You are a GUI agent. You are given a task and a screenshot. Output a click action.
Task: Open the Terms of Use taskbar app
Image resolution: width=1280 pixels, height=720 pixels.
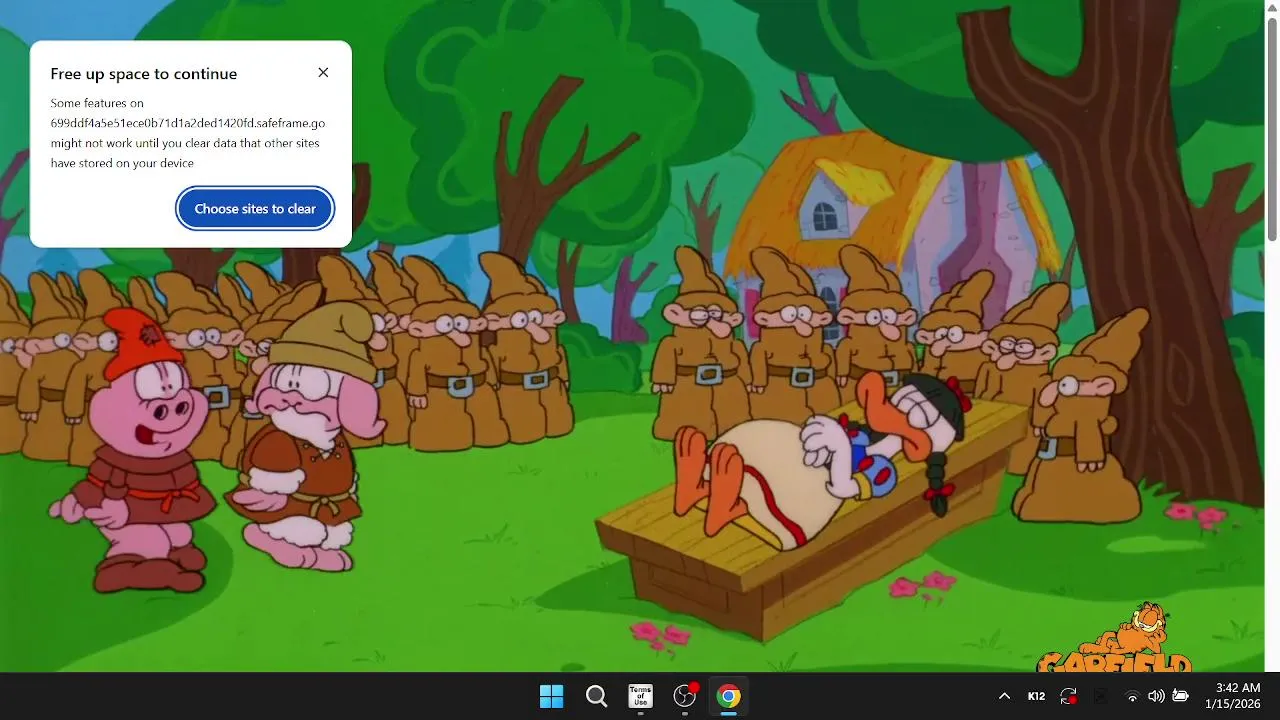click(x=640, y=696)
